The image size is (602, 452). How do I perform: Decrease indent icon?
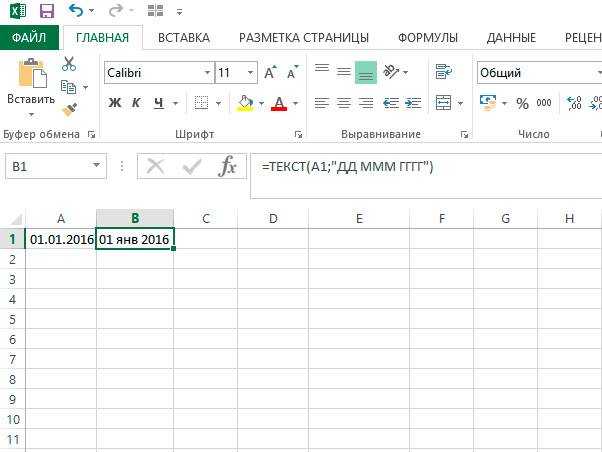click(391, 103)
